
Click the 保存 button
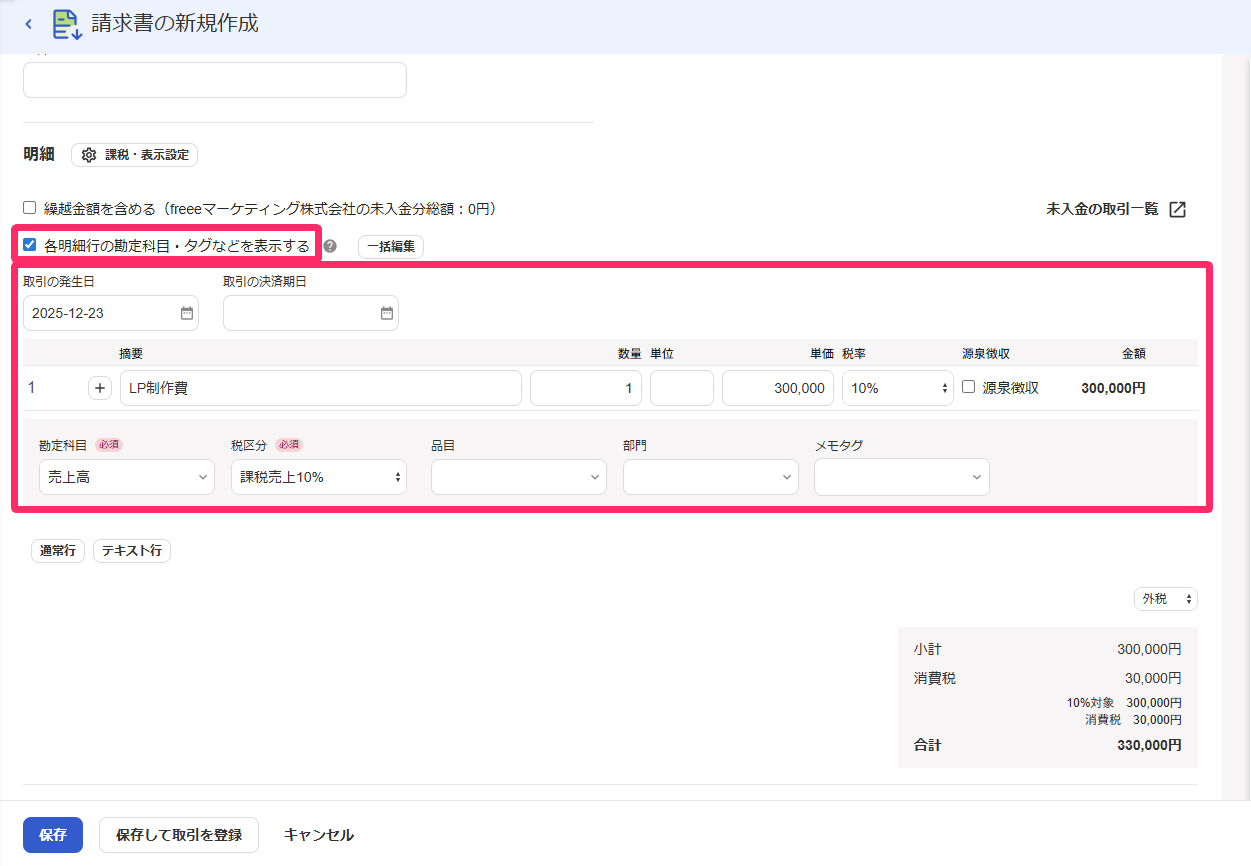pyautogui.click(x=53, y=835)
